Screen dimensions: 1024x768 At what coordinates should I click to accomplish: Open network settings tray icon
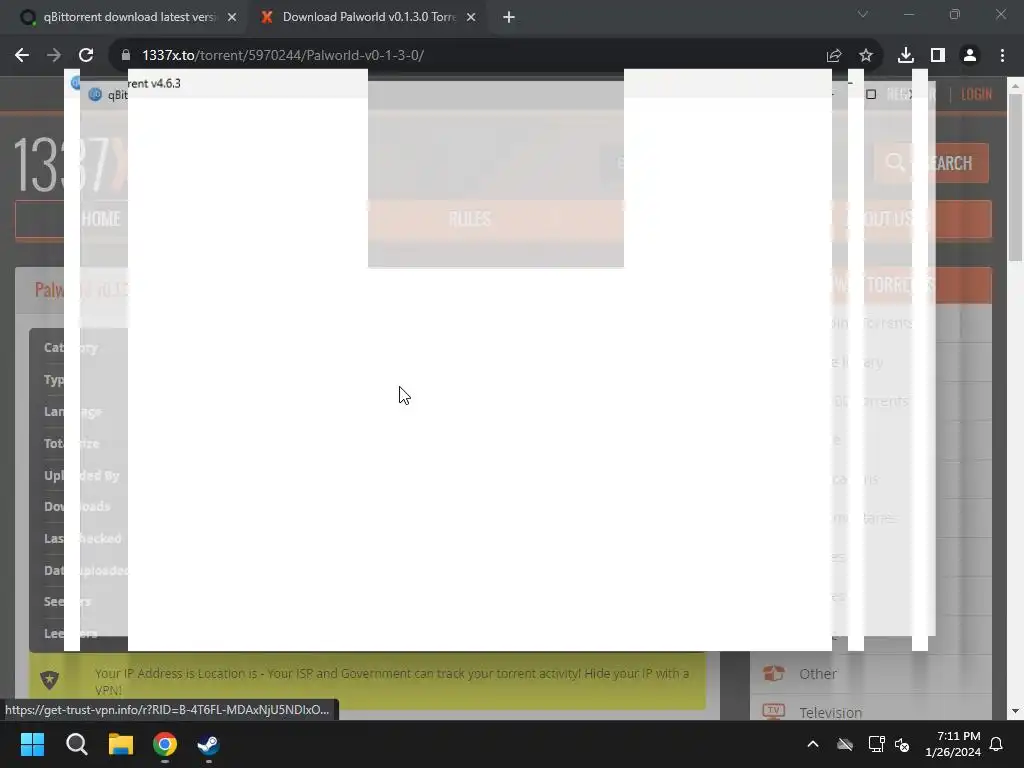pos(876,744)
